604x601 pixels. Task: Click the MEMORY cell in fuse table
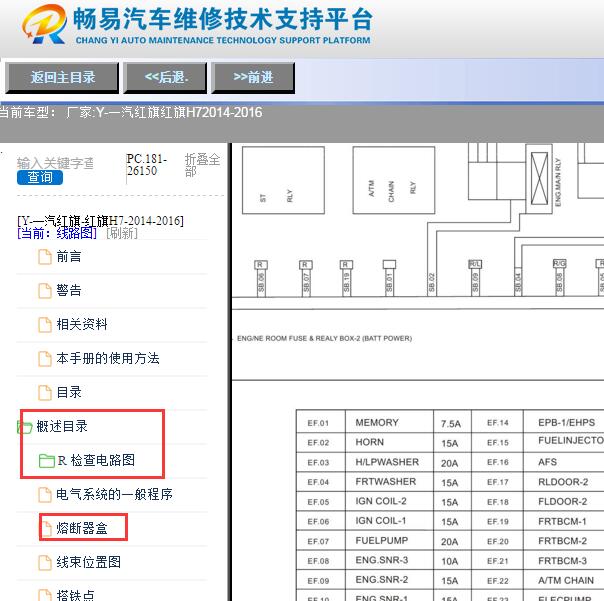click(x=389, y=423)
